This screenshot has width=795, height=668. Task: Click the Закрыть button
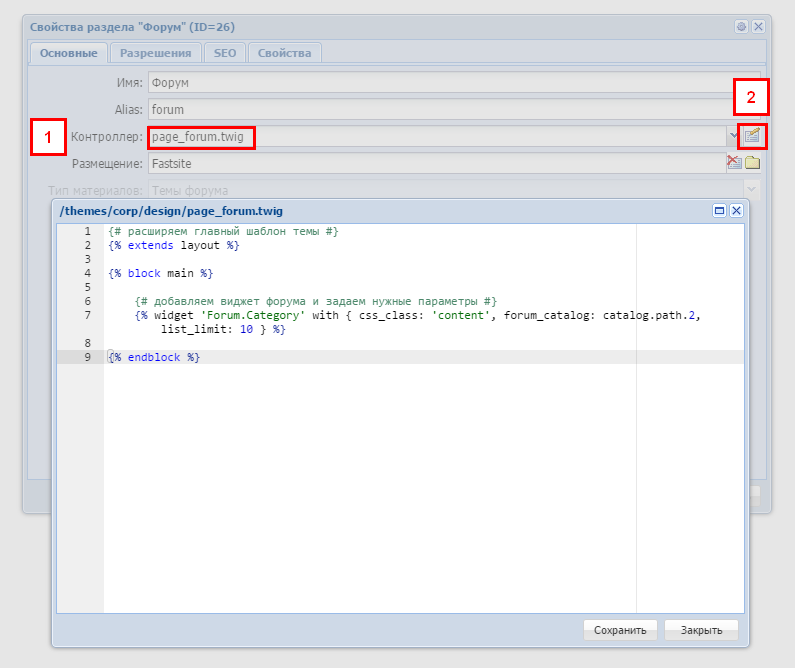tap(701, 630)
